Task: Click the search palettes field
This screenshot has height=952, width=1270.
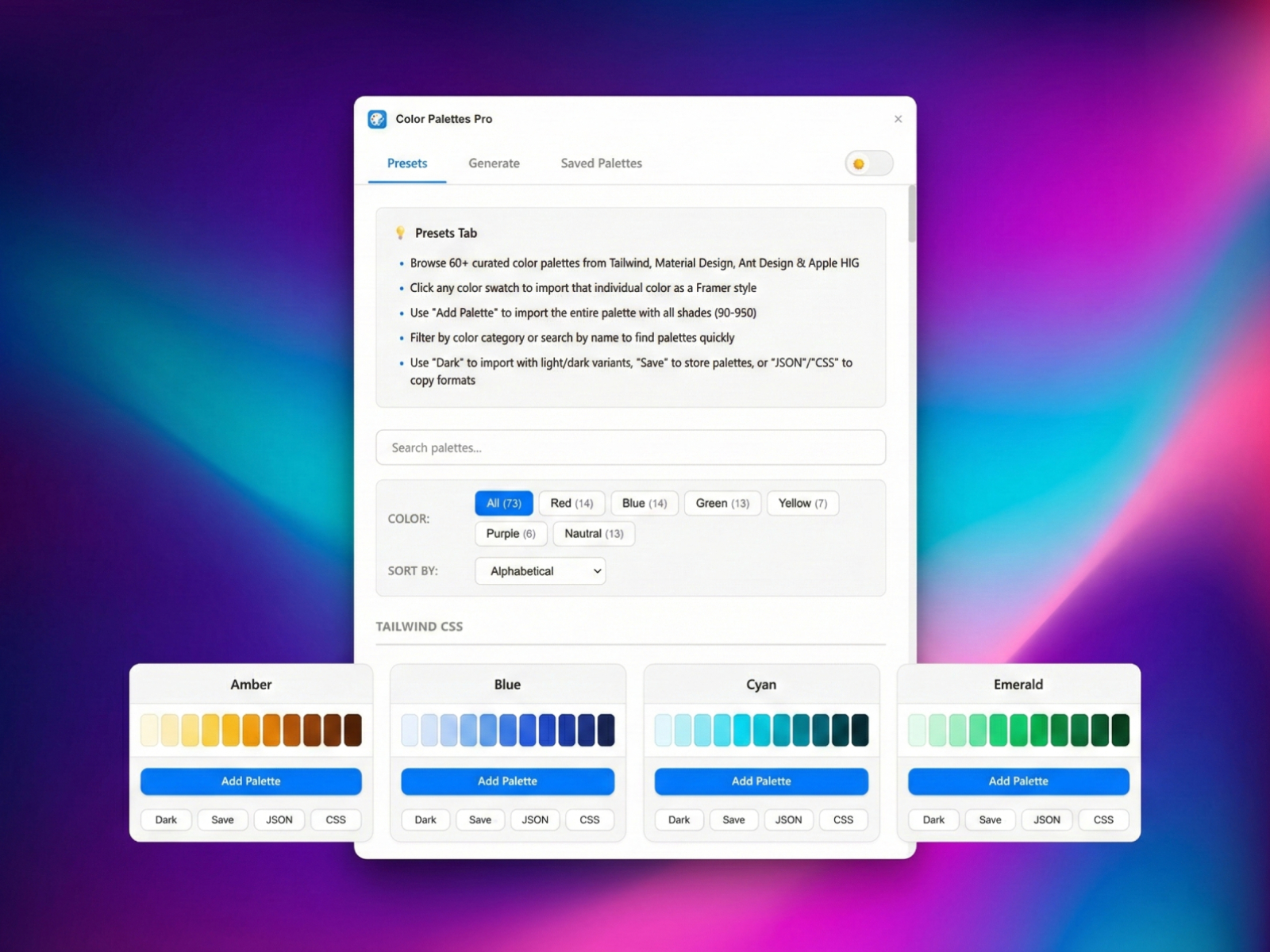Action: [x=631, y=447]
